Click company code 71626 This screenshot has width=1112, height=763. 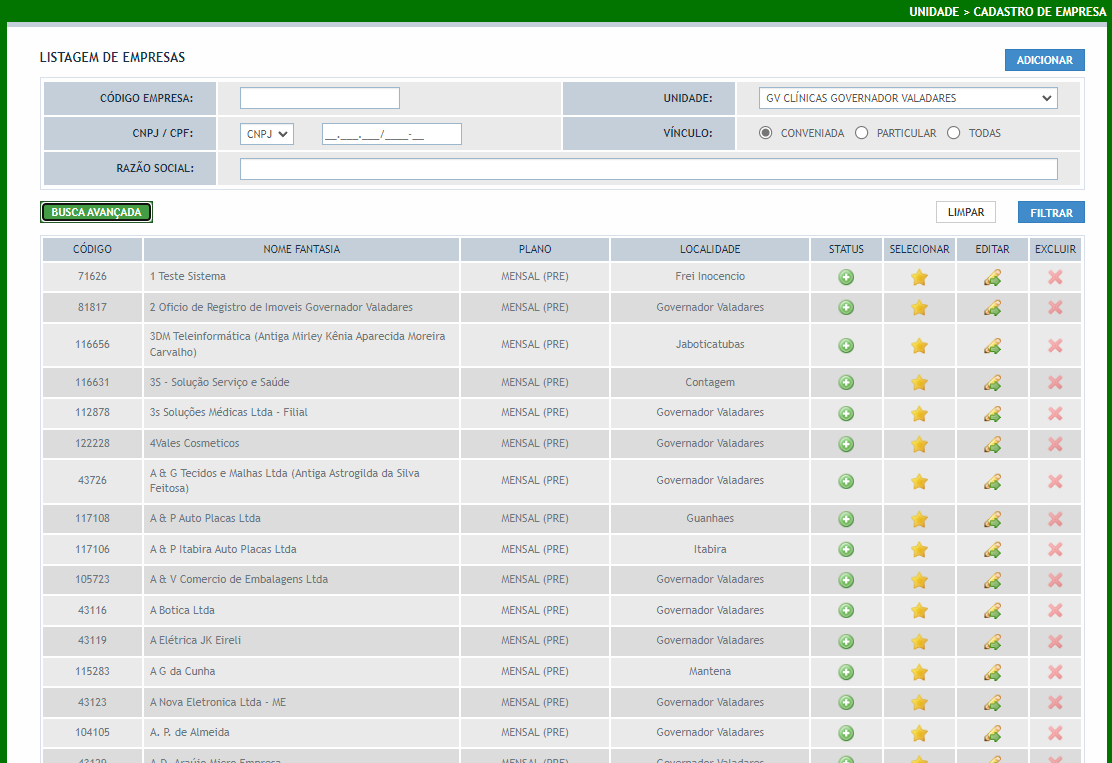pyautogui.click(x=92, y=277)
